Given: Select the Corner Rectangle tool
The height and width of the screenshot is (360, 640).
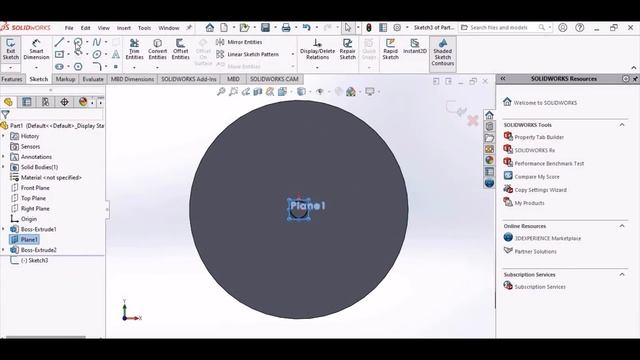Looking at the screenshot, I should click(60, 54).
